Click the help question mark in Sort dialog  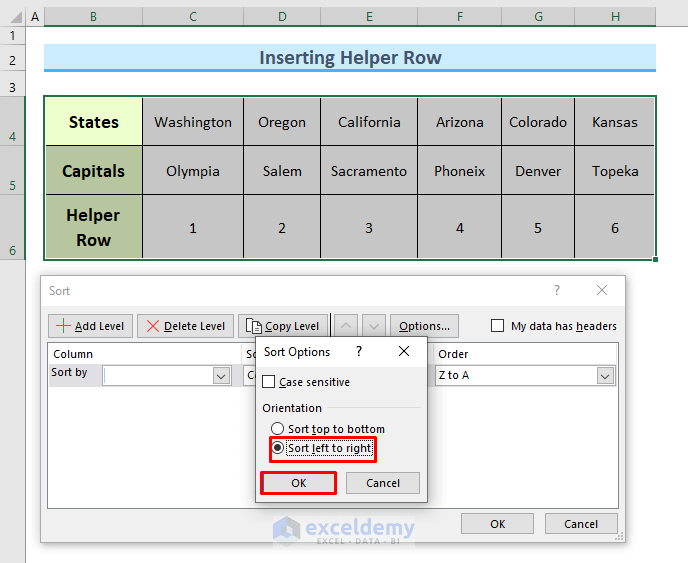tap(557, 290)
